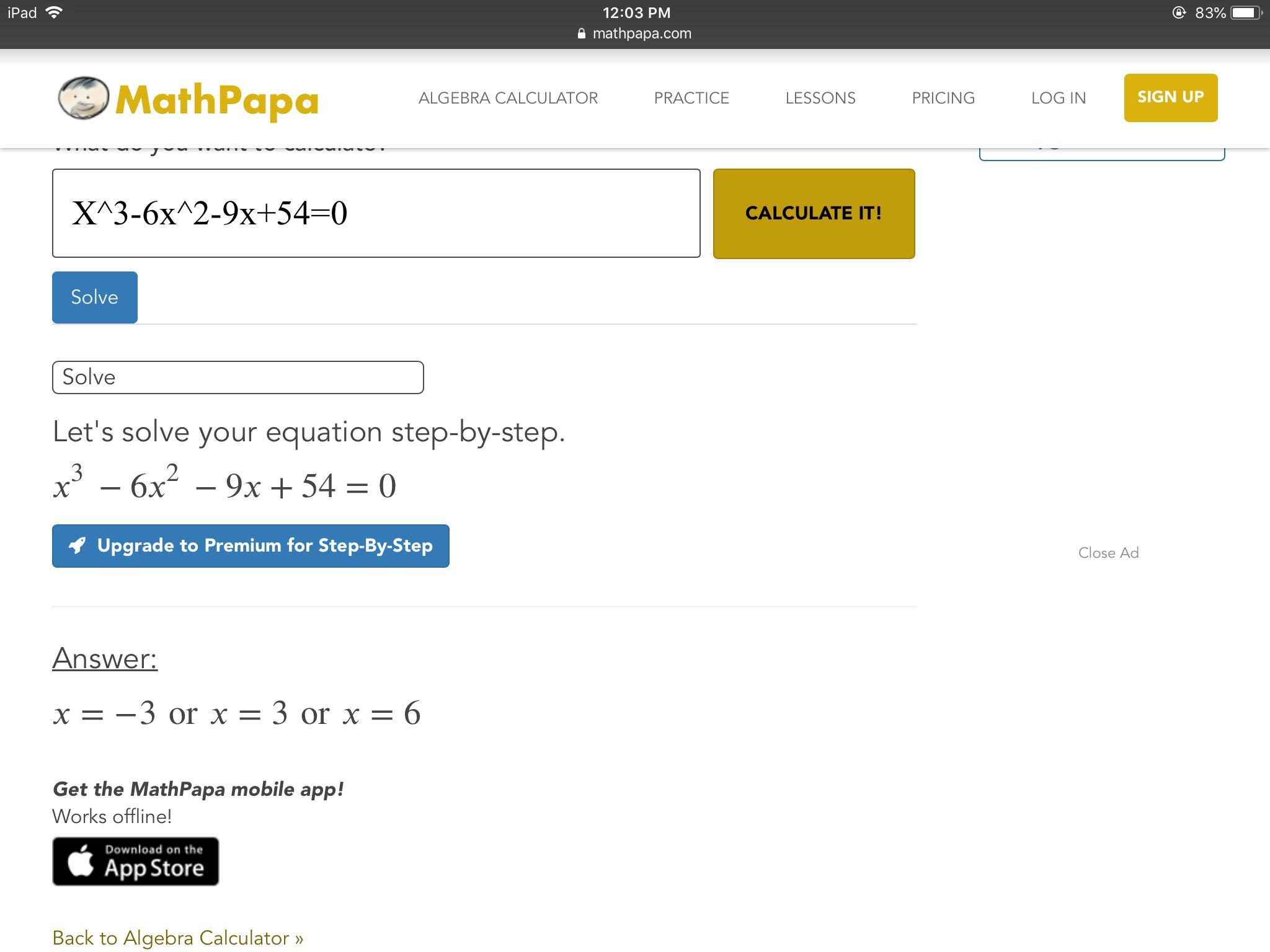Expand the Solve dropdown selector
Viewport: 1270px width, 952px height.
click(238, 377)
